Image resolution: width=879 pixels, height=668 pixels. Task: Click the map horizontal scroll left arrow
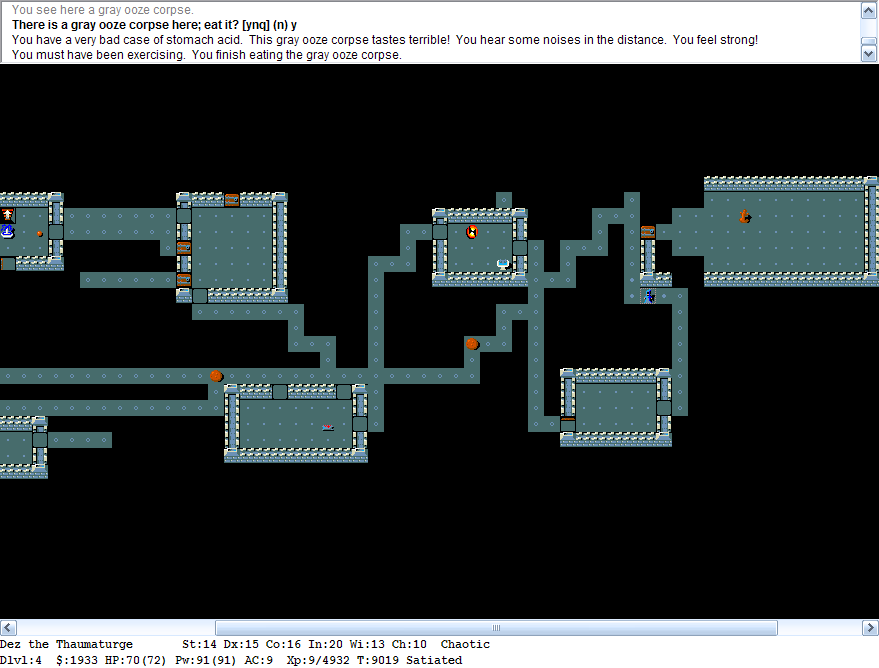click(x=8, y=627)
